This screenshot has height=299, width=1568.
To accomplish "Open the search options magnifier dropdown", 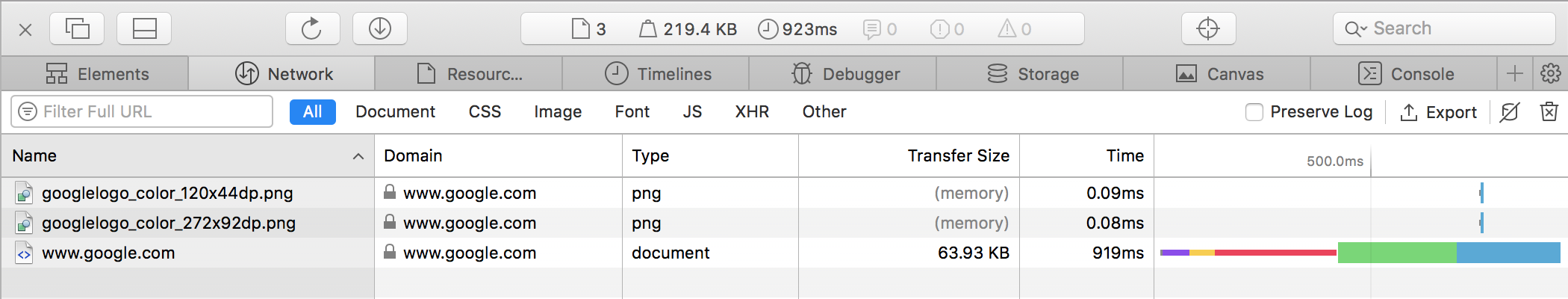I will coord(1355,29).
